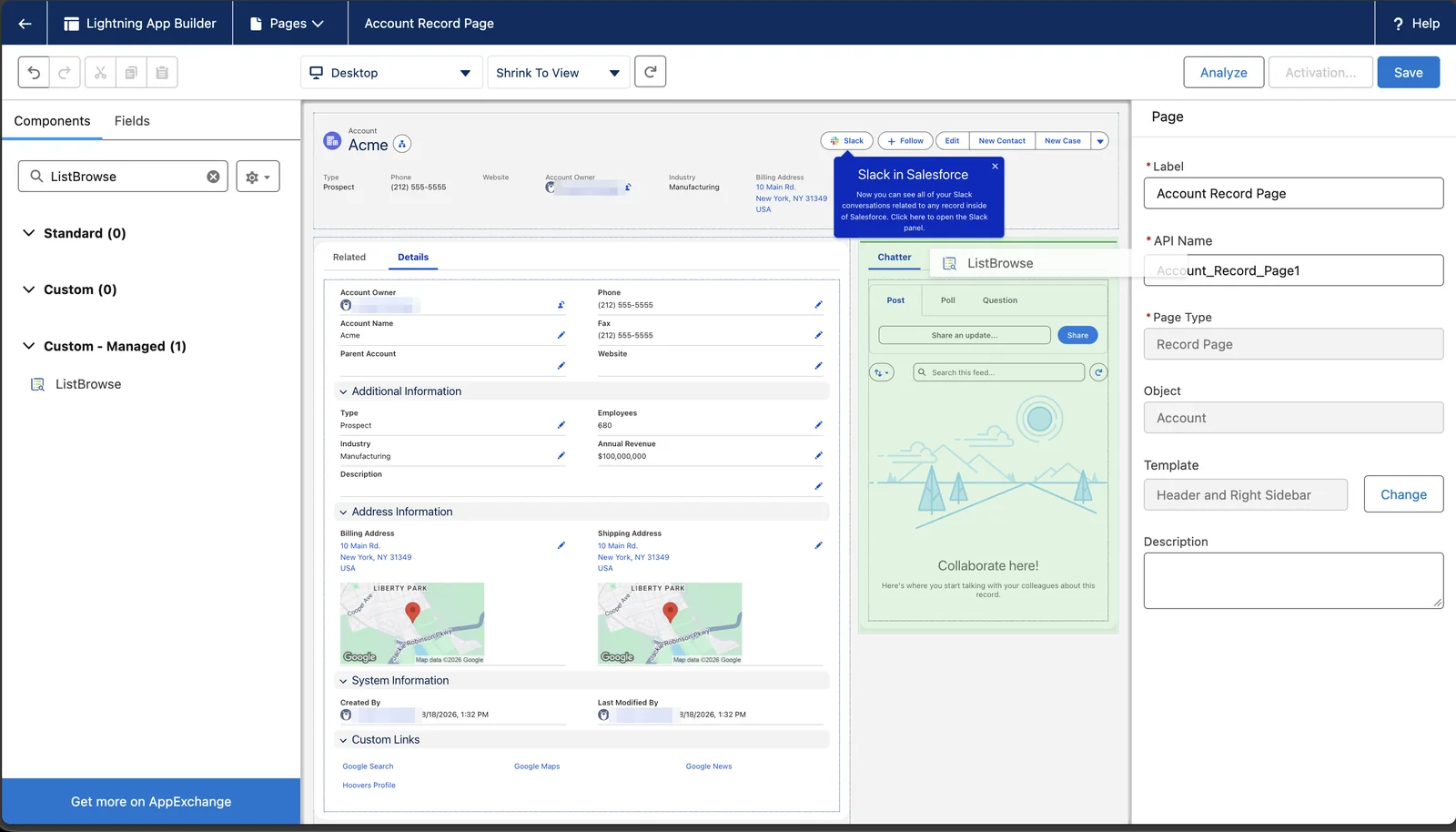Clear the ListBrowse search text
Image resolution: width=1456 pixels, height=832 pixels.
pyautogui.click(x=213, y=177)
